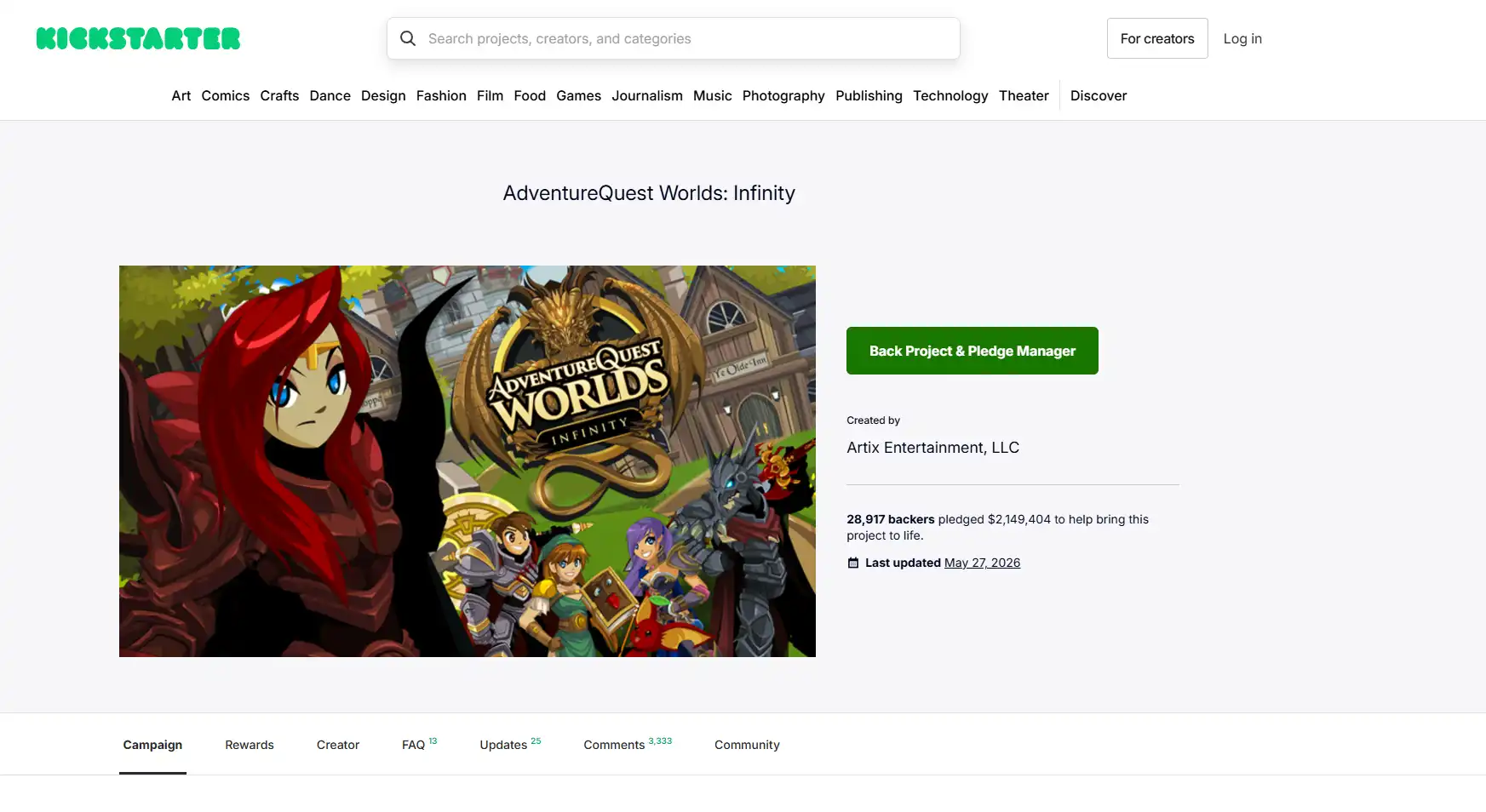Browse the Technology category
Screen dimensions: 1486x812
pos(950,95)
